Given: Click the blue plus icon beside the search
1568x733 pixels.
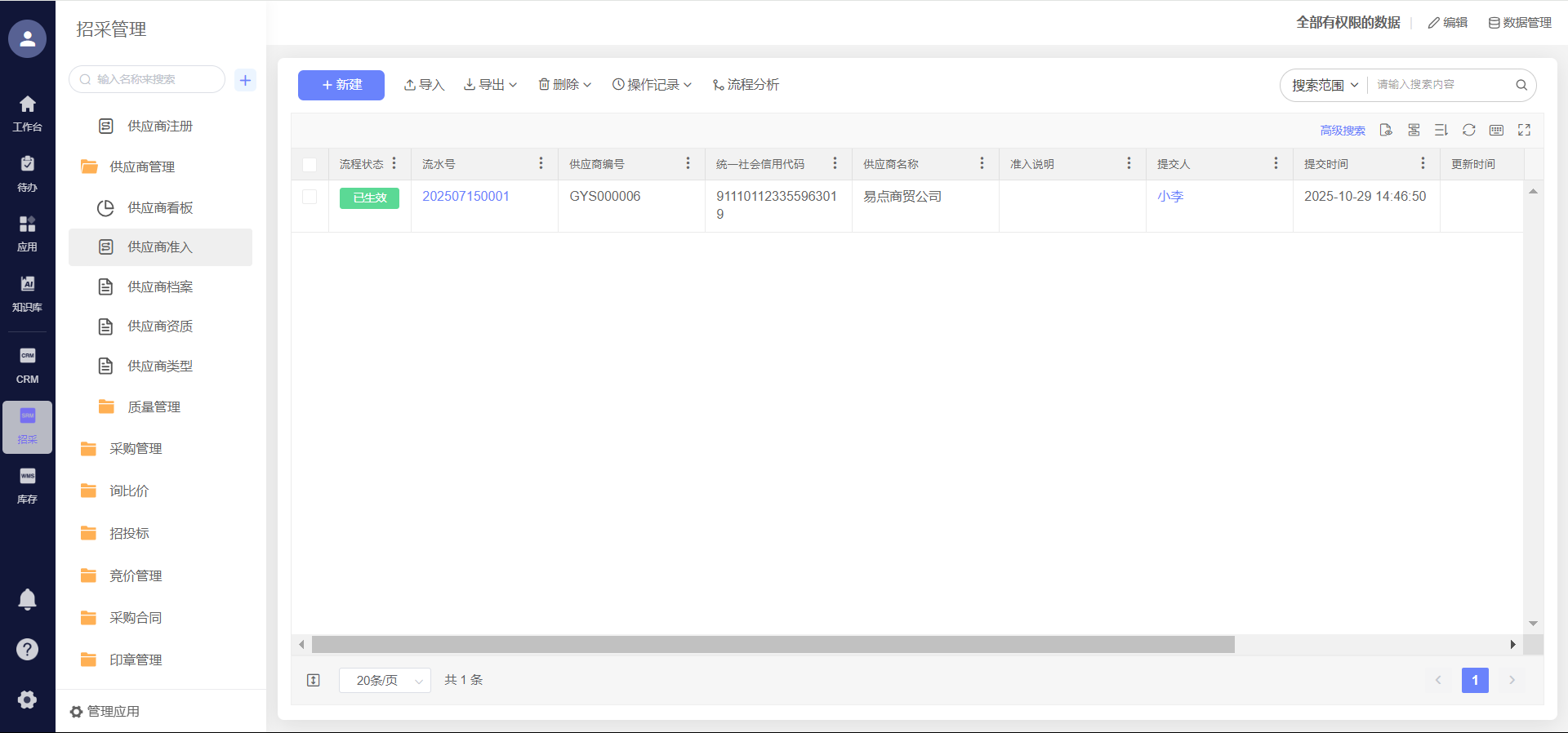Looking at the screenshot, I should pos(245,80).
